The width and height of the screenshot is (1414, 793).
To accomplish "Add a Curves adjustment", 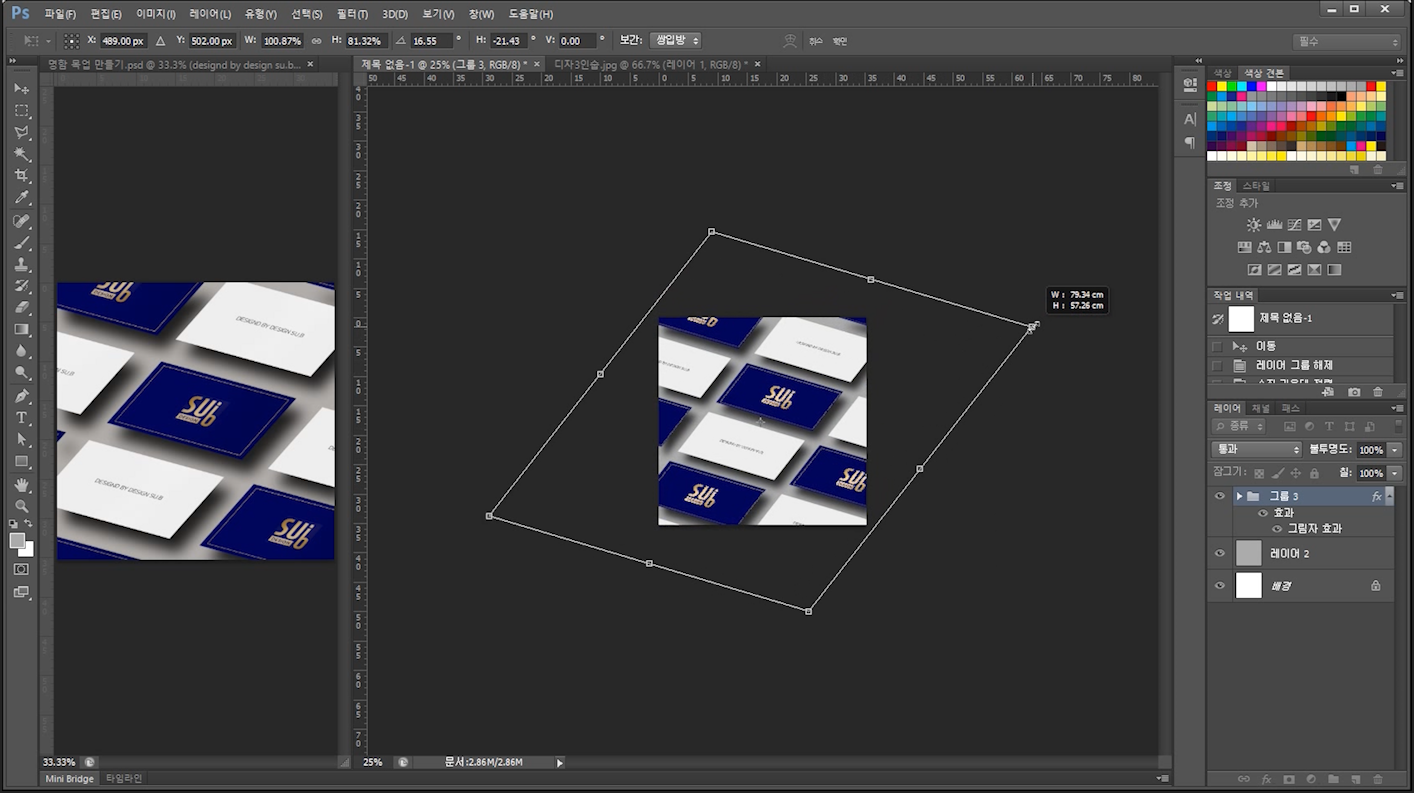I will click(1294, 225).
